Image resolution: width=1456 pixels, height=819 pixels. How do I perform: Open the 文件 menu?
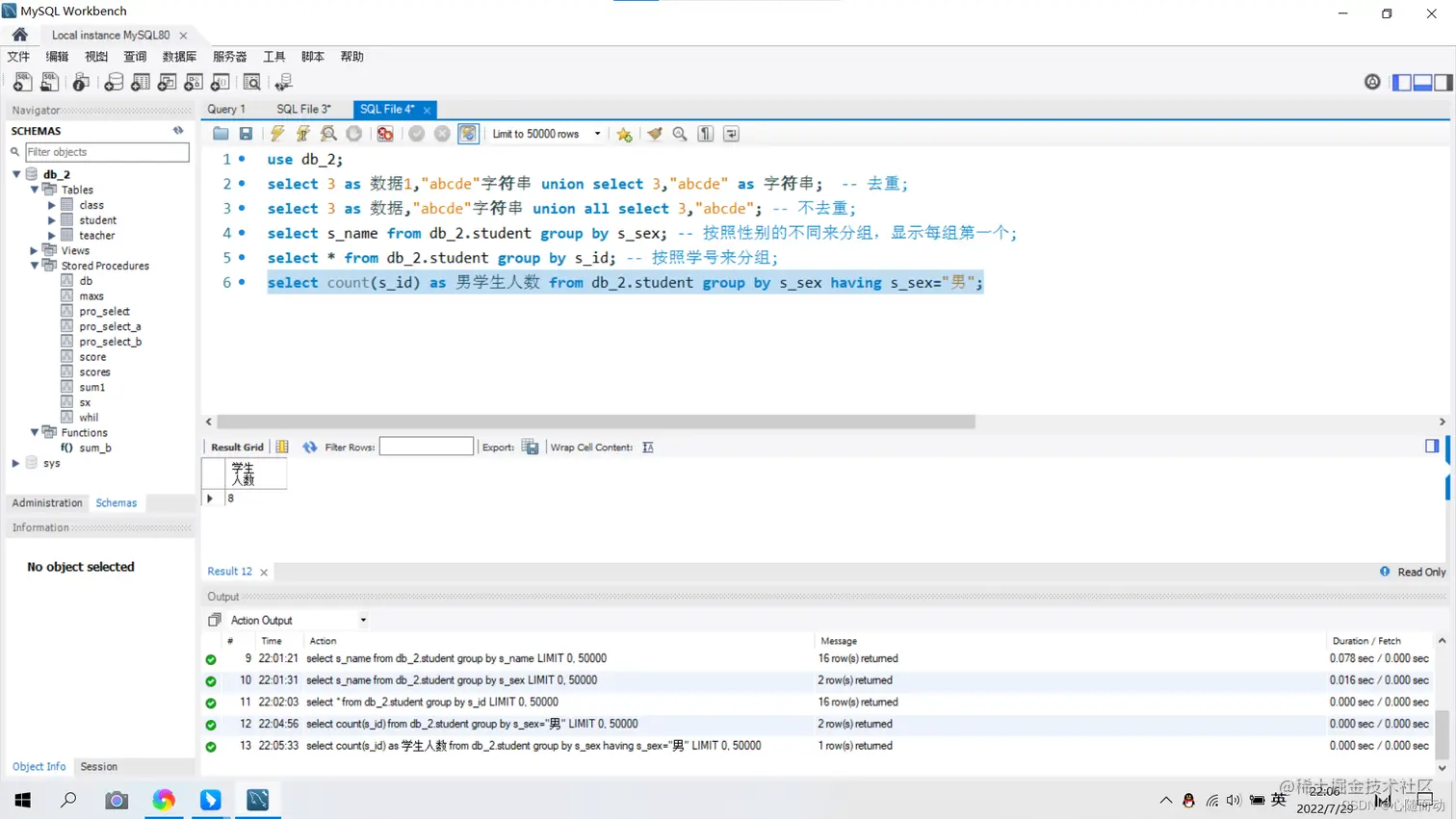(18, 57)
